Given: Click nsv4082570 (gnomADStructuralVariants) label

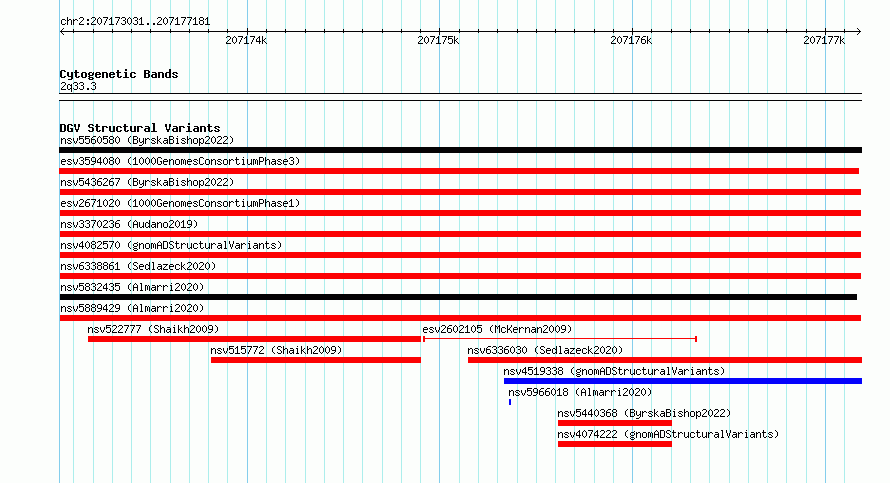Looking at the screenshot, I should pos(171,245).
